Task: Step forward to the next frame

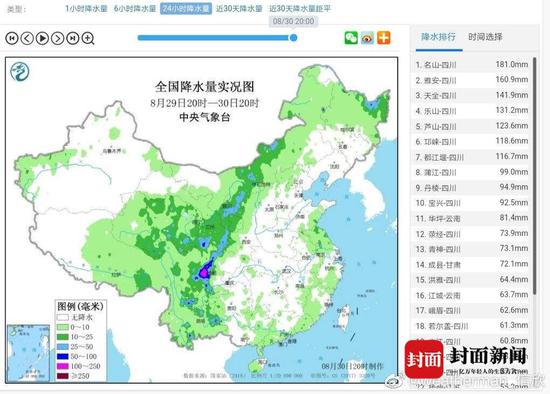Action: tap(58, 38)
